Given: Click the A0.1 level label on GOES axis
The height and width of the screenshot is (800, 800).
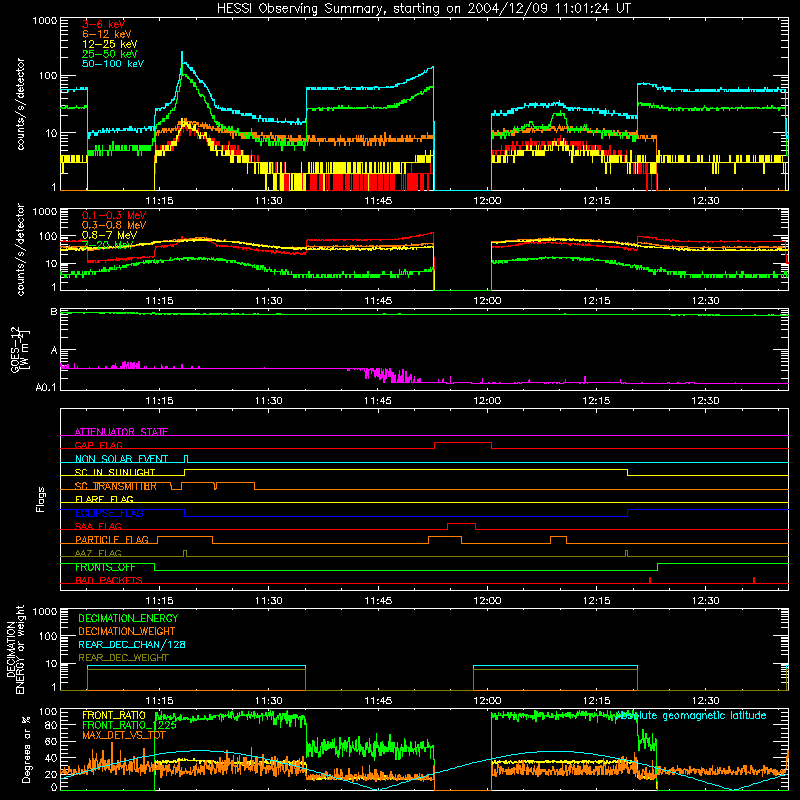Looking at the screenshot, I should pyautogui.click(x=46, y=388).
